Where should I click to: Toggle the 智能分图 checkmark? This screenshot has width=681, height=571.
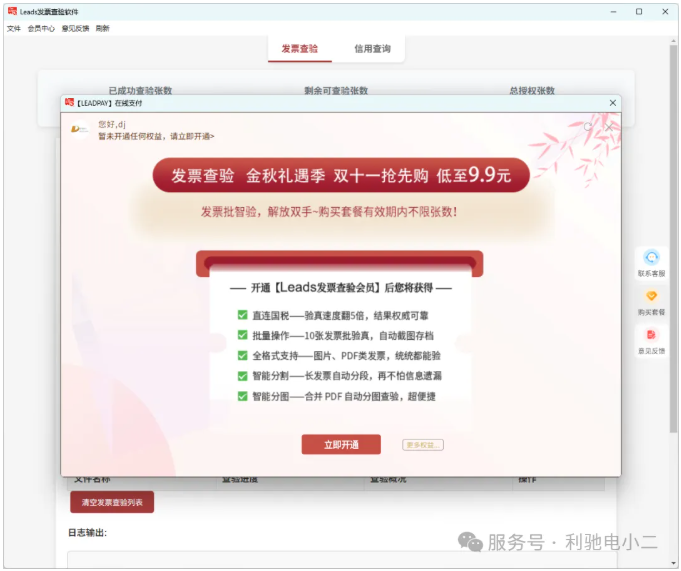point(242,396)
